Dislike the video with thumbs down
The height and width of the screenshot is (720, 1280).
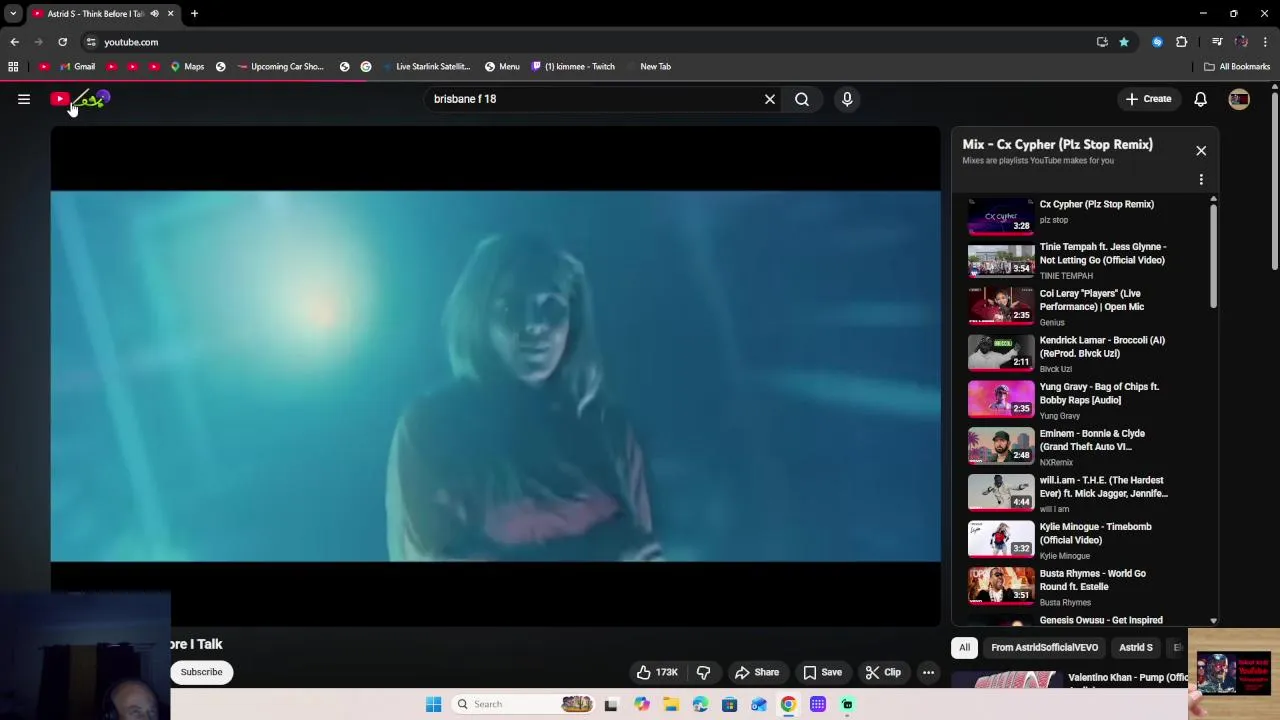[703, 672]
